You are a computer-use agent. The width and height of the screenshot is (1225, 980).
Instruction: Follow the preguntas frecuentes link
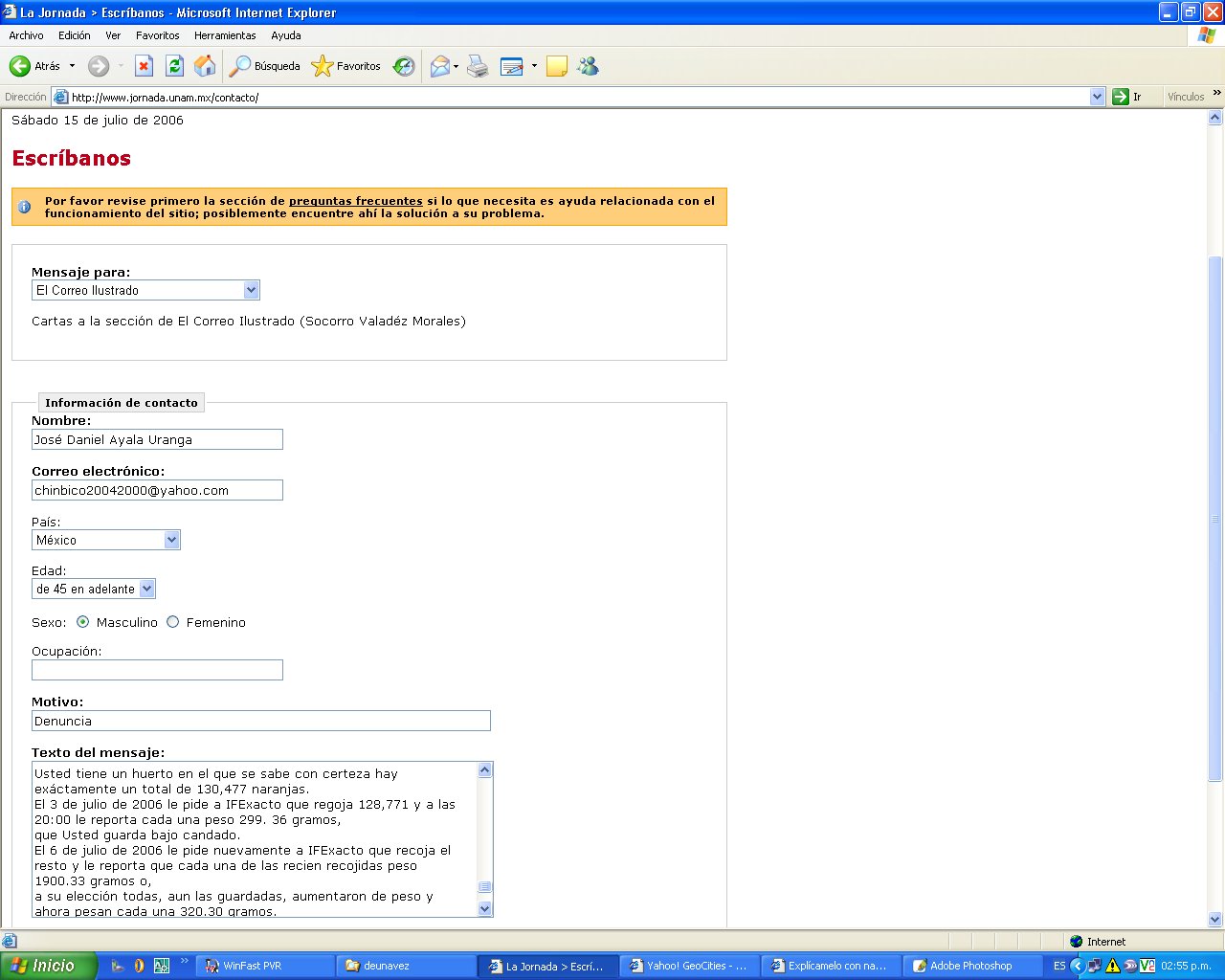tap(355, 201)
